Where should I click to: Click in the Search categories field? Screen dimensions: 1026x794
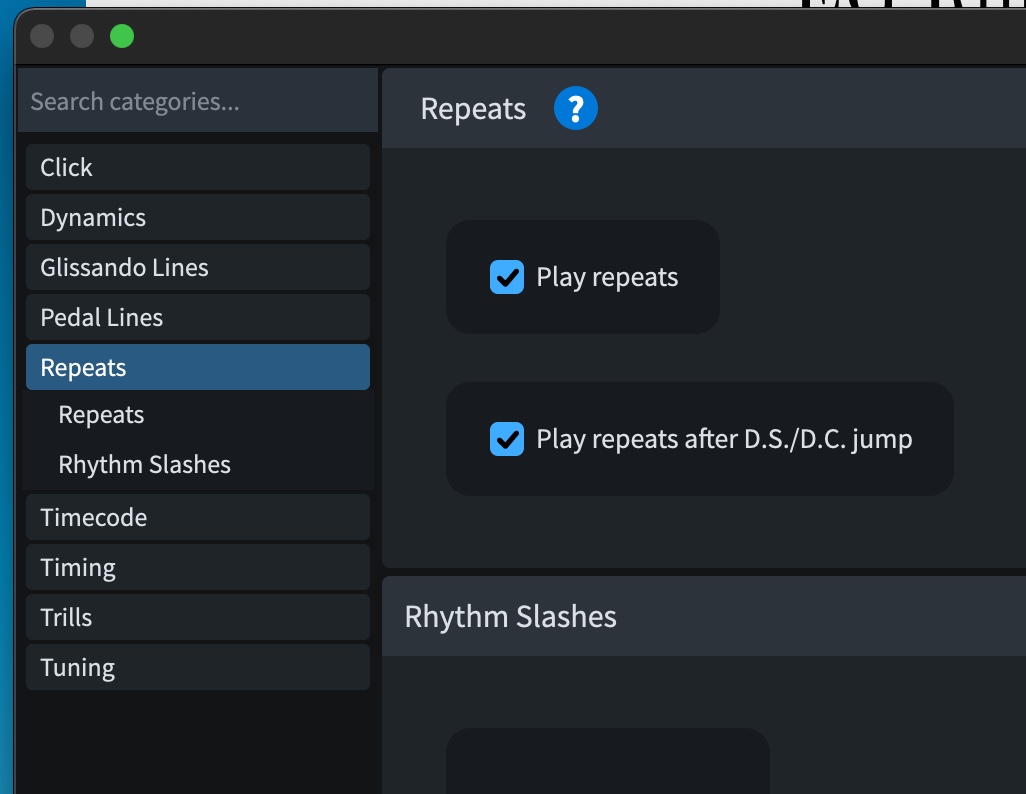point(197,102)
